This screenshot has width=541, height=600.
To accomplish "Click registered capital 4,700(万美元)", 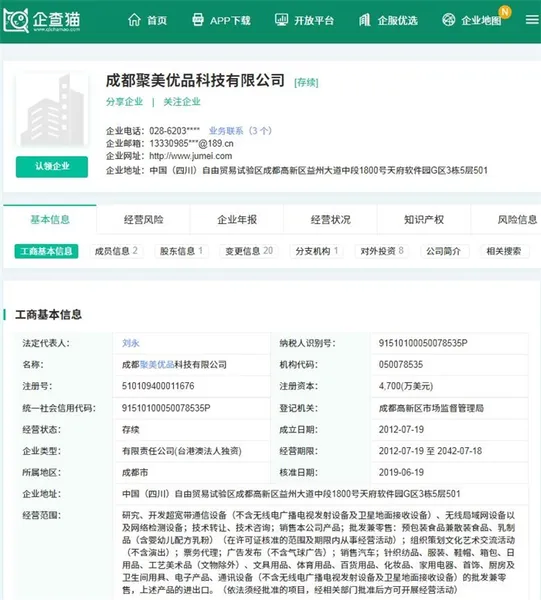I will [406, 386].
